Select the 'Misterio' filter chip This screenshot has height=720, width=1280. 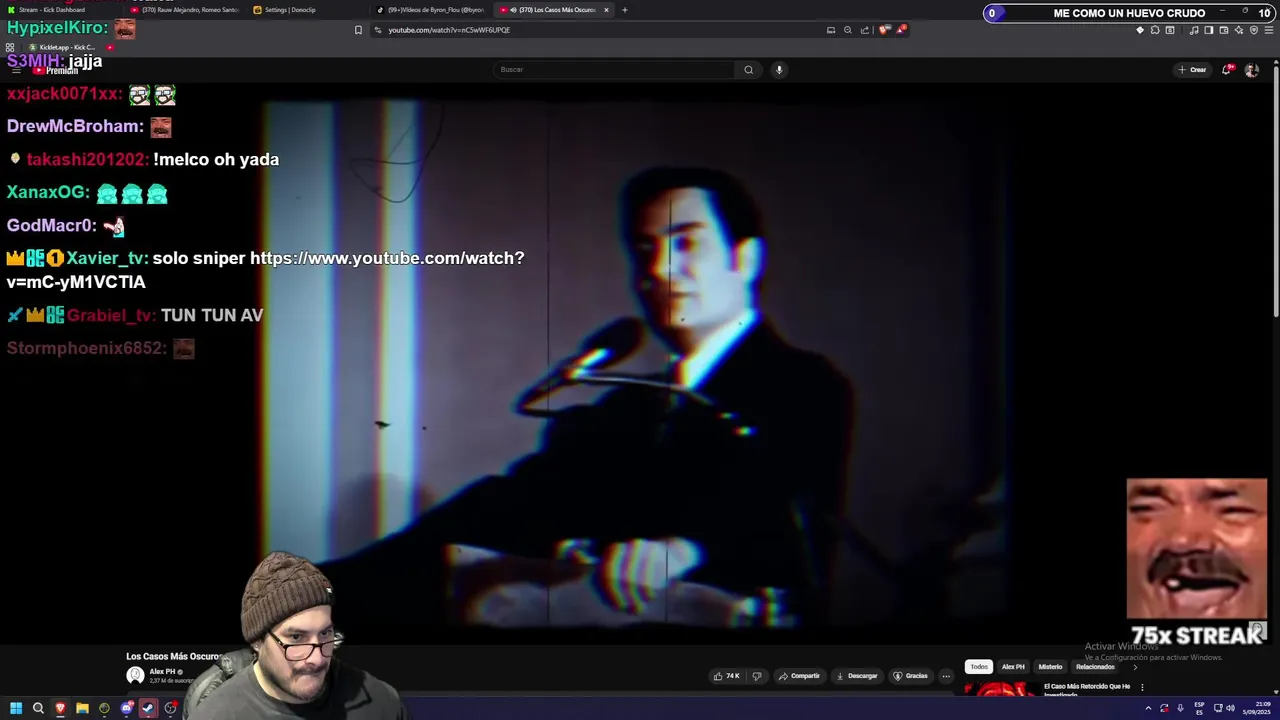[1050, 667]
